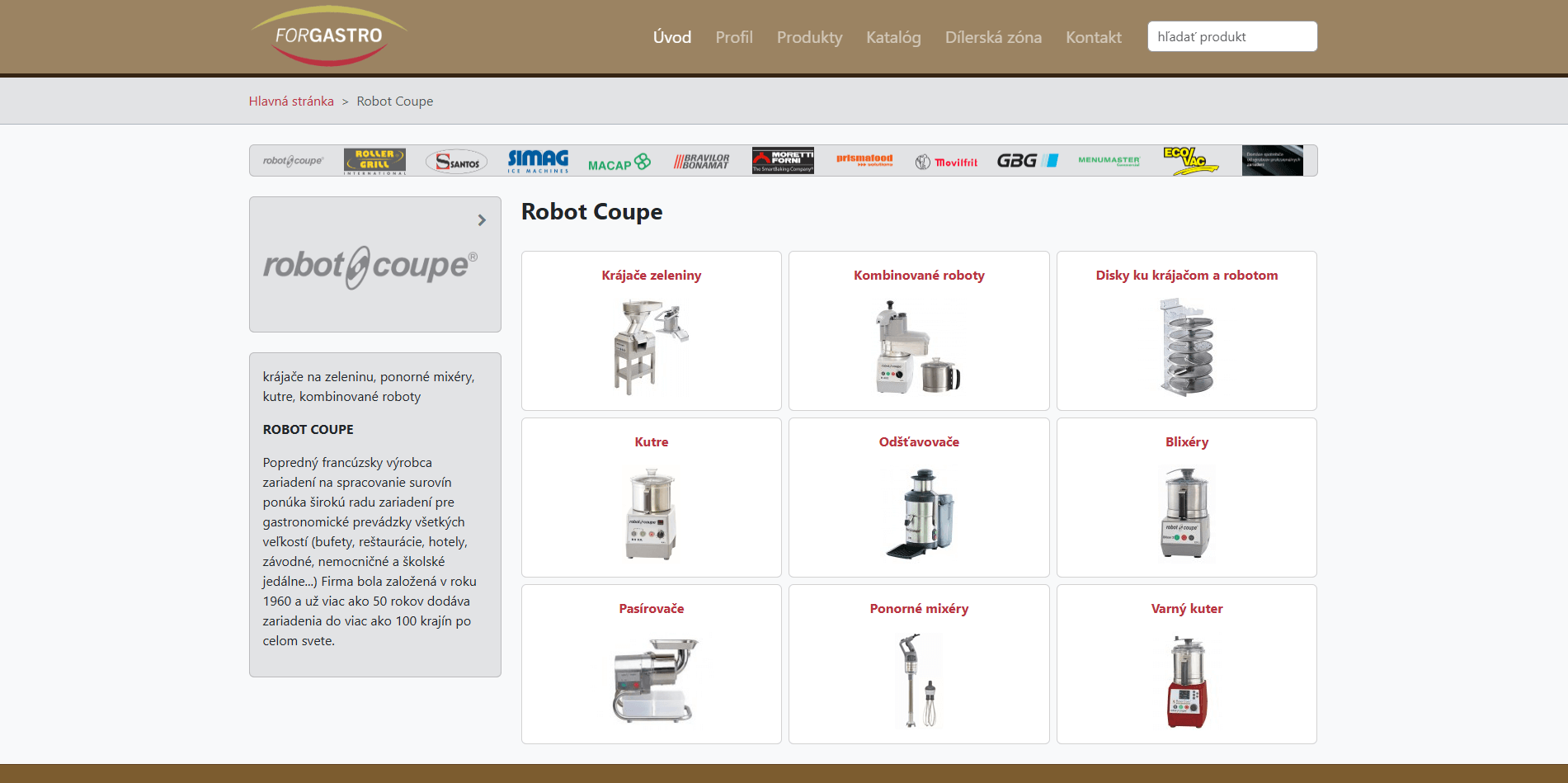Screen dimensions: 1568x783
Task: Click the combined robot product image
Action: coord(919,347)
